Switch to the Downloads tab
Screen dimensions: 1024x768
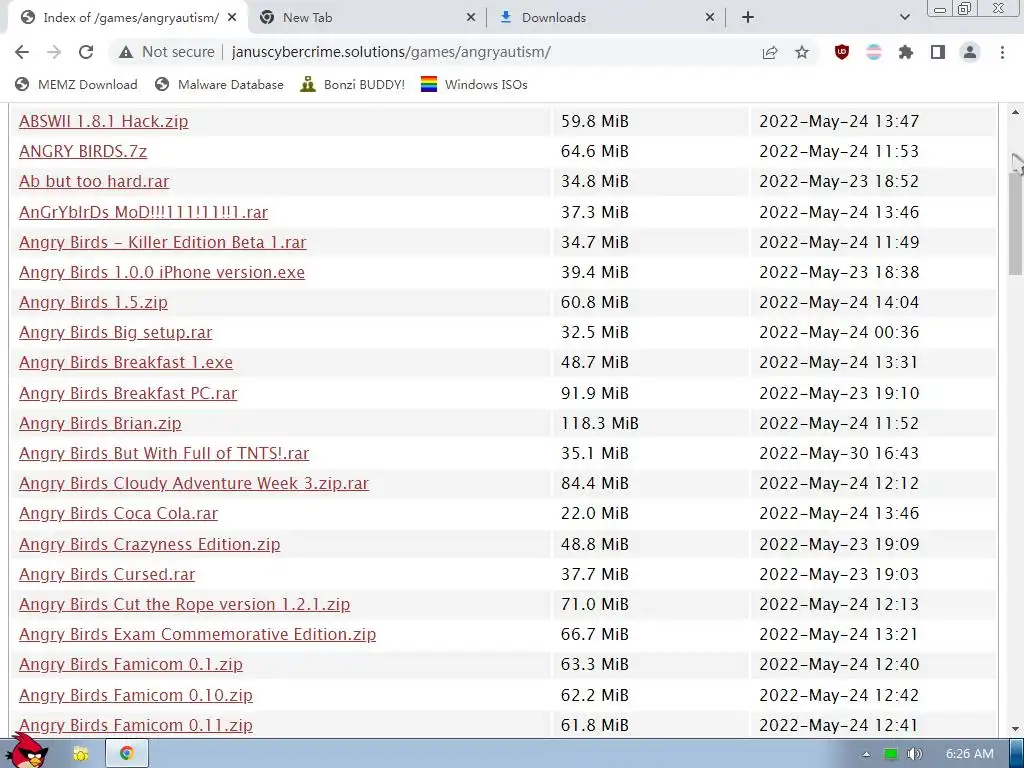point(606,18)
